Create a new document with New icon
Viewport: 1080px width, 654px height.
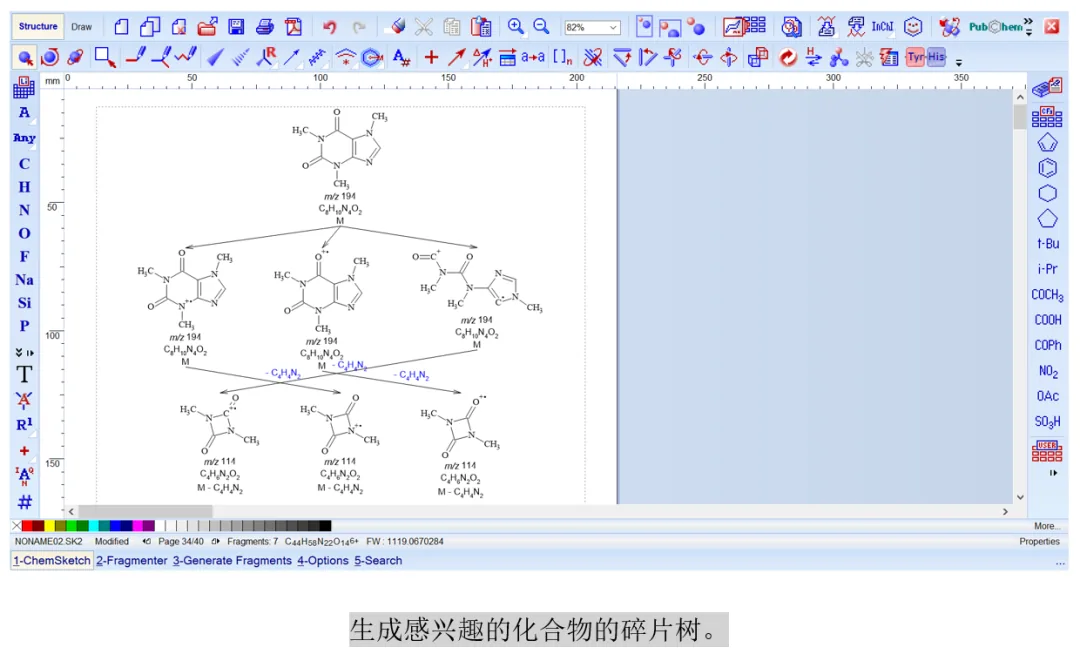tap(121, 27)
